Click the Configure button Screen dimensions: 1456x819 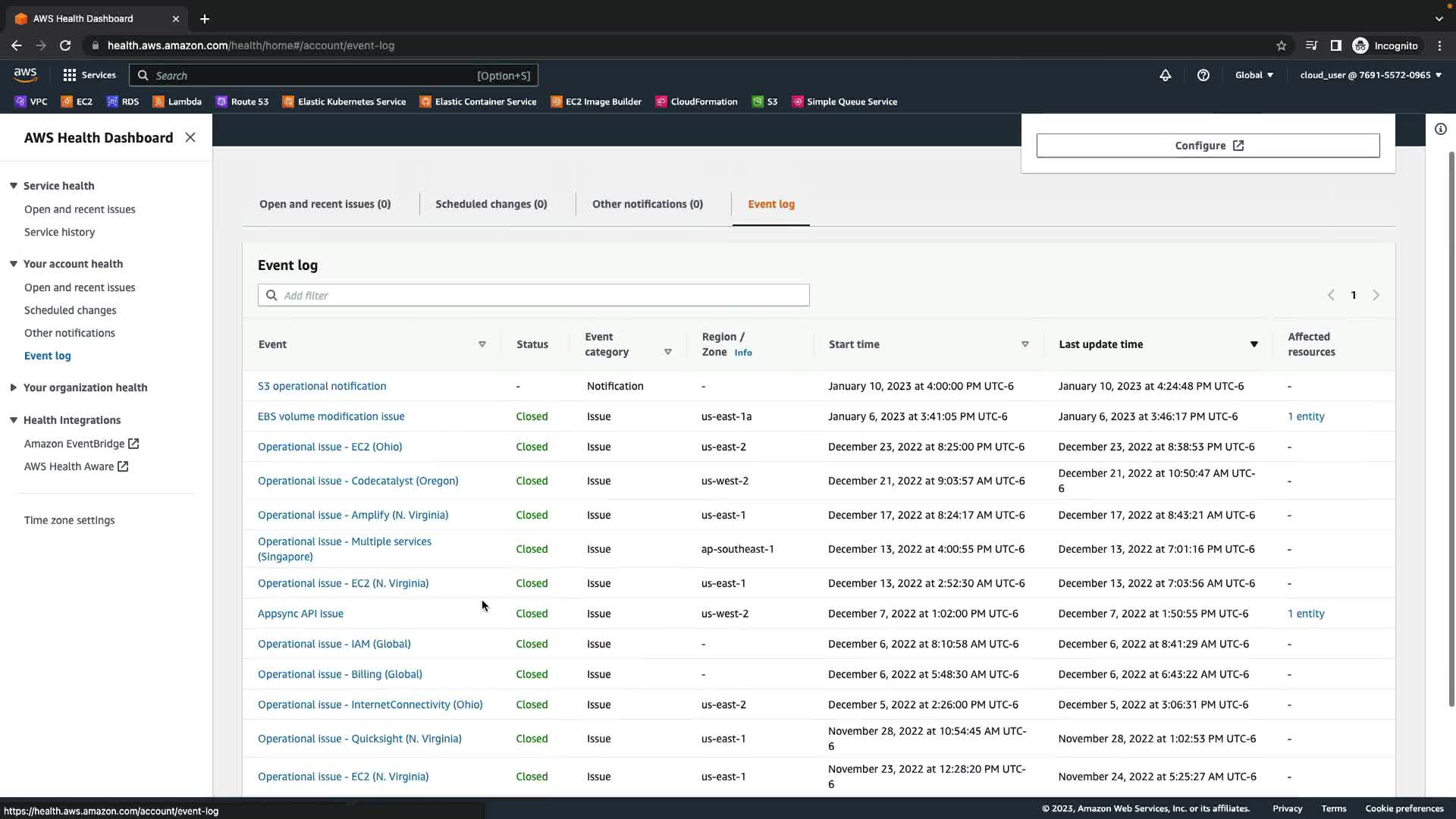1207,146
